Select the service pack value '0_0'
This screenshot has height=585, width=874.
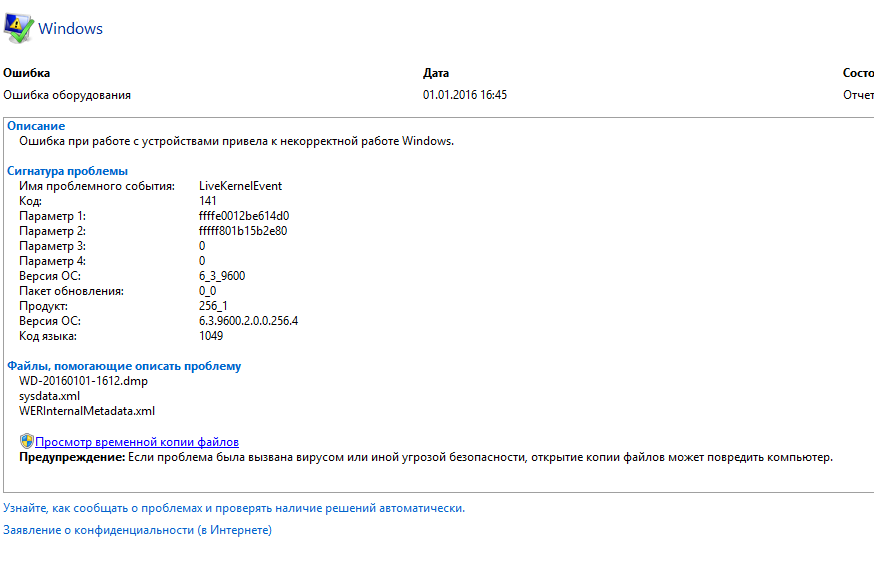point(207,291)
